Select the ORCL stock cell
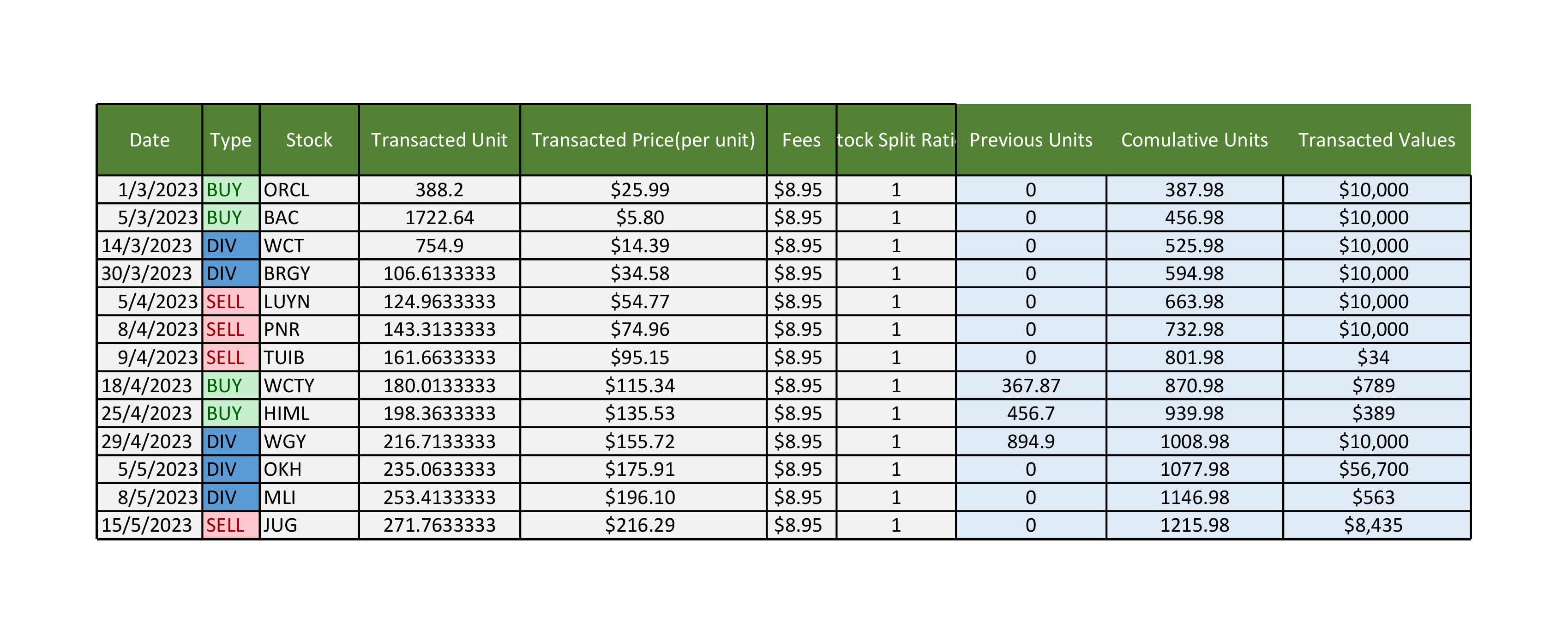The height and width of the screenshot is (643, 1568). pyautogui.click(x=309, y=190)
